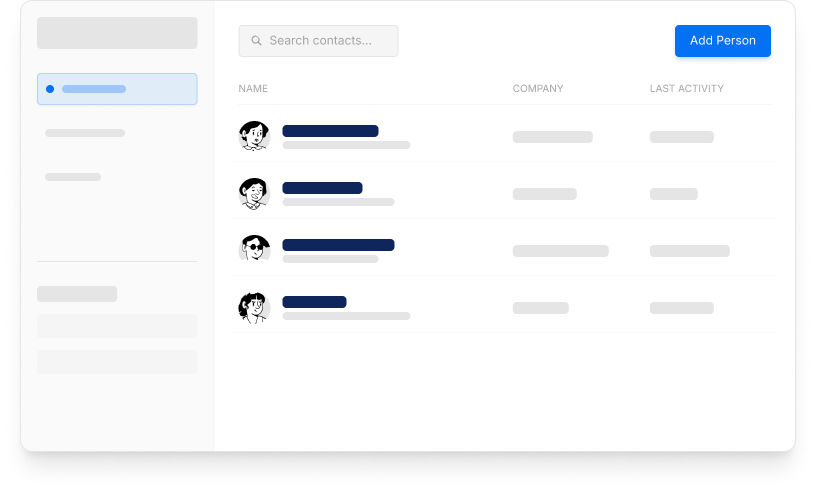This screenshot has width=816, height=492.
Task: Sort by the NAME column header
Action: [x=253, y=89]
